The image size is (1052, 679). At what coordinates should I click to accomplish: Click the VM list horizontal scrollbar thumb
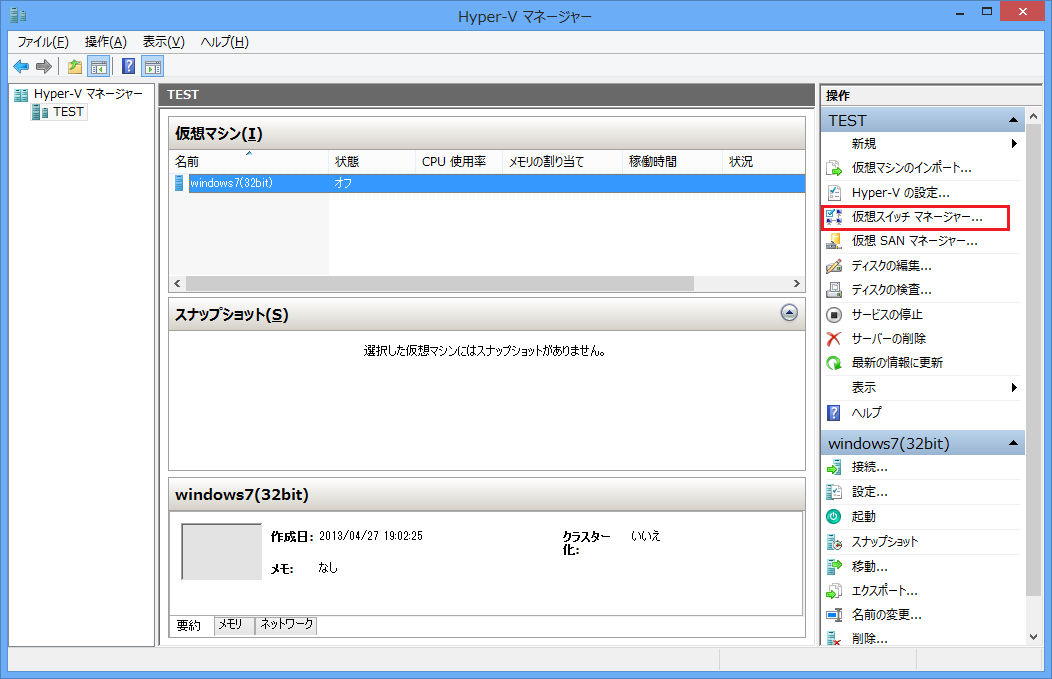coord(439,284)
